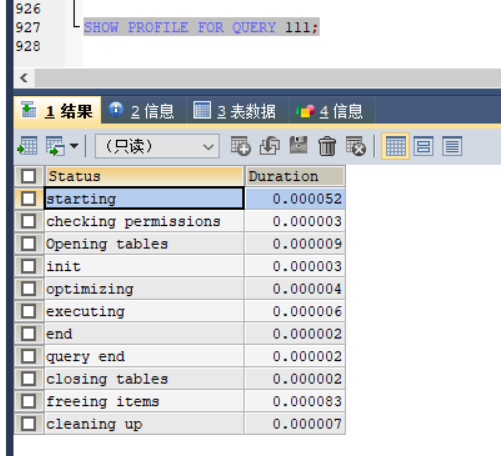Select duration value 0.000004
Viewport: 501px width, 456px height.
[295, 289]
